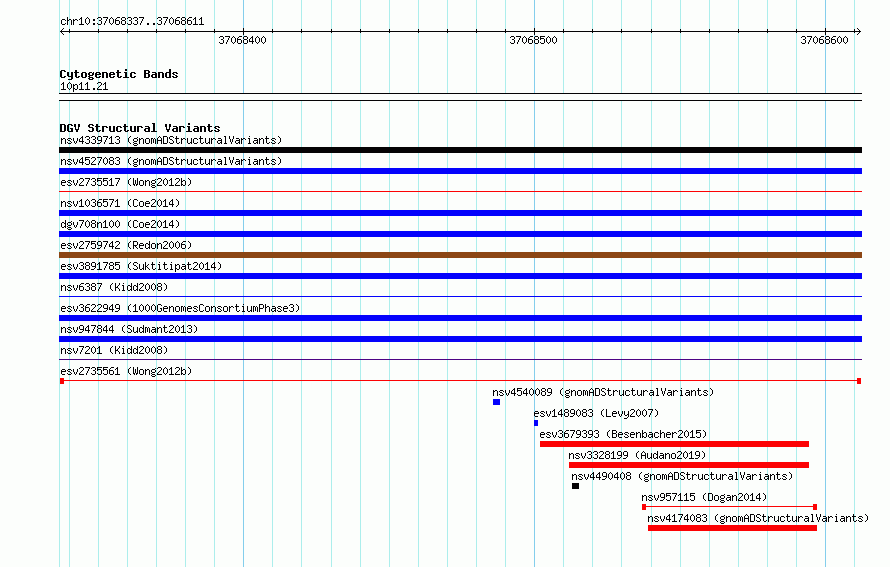Click the right arrow of the ruler
The image size is (890, 567).
click(858, 32)
